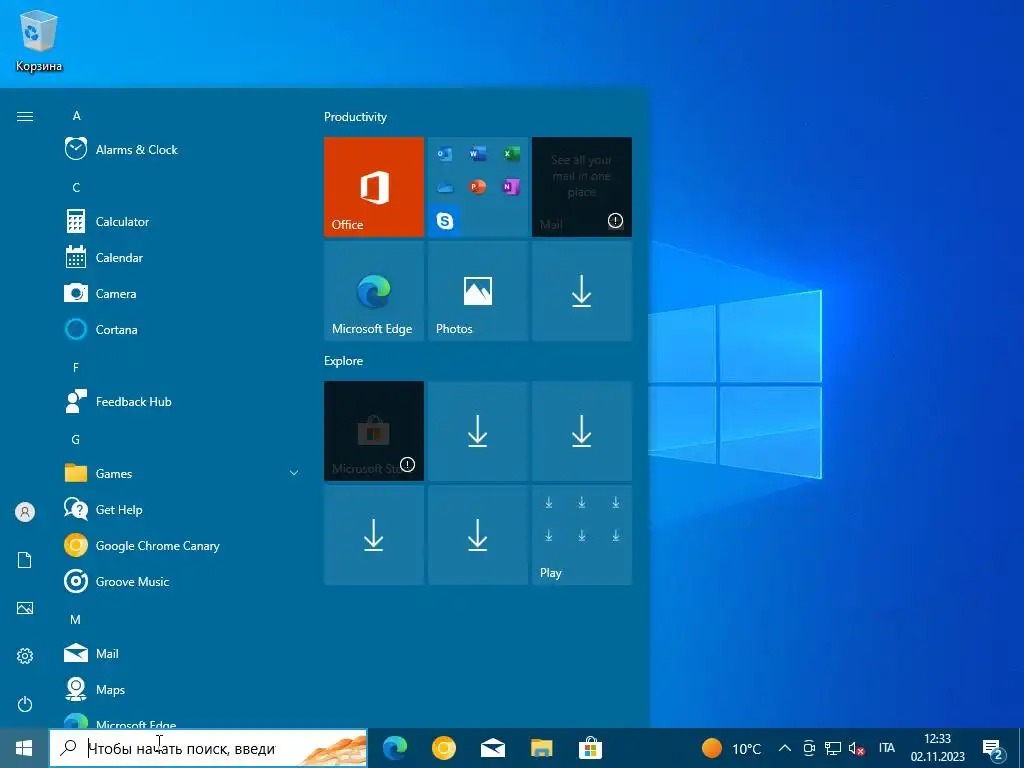Open user account icon in Start sidebar

coord(25,512)
